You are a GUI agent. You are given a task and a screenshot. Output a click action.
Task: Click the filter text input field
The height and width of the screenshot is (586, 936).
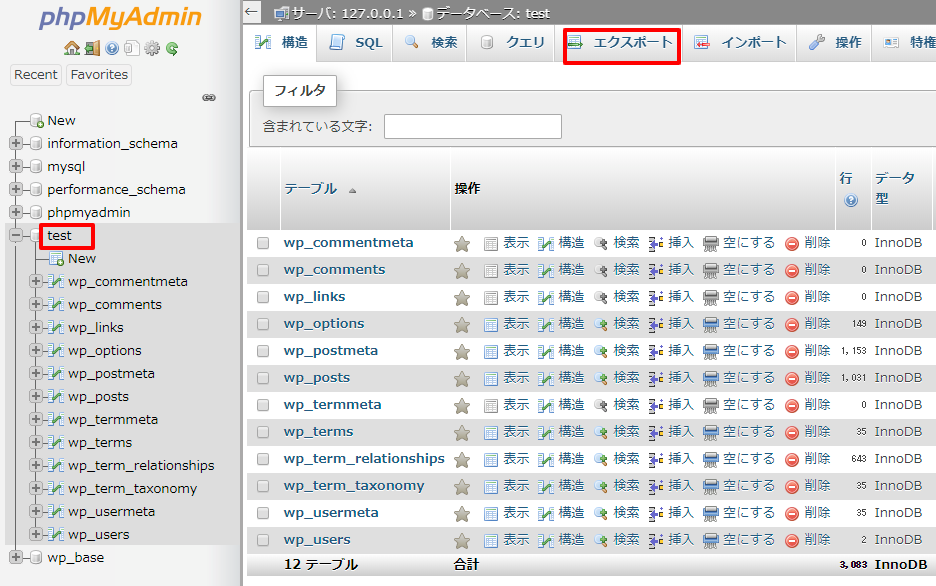[x=472, y=126]
